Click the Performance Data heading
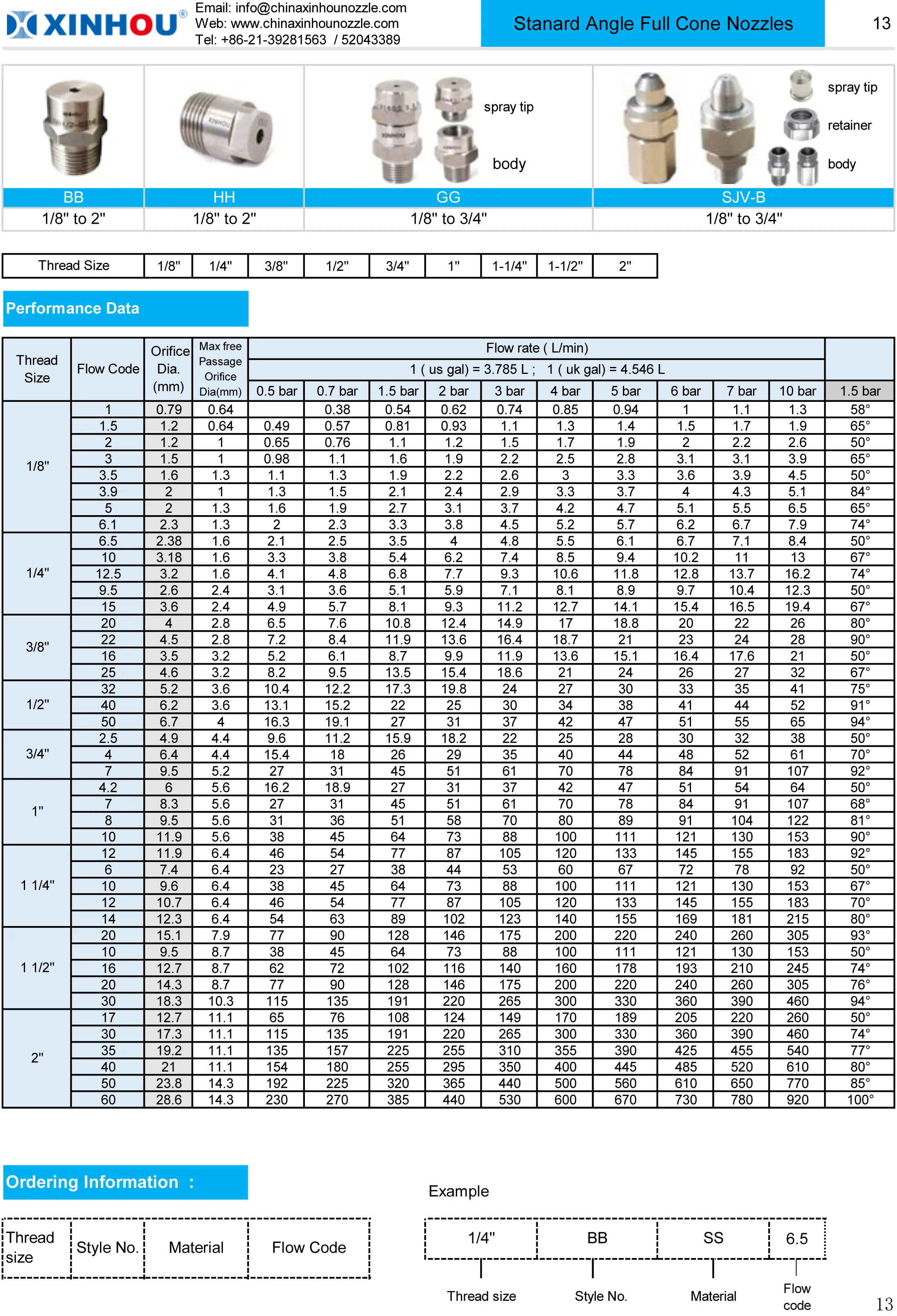The height and width of the screenshot is (1316, 897). (126, 309)
